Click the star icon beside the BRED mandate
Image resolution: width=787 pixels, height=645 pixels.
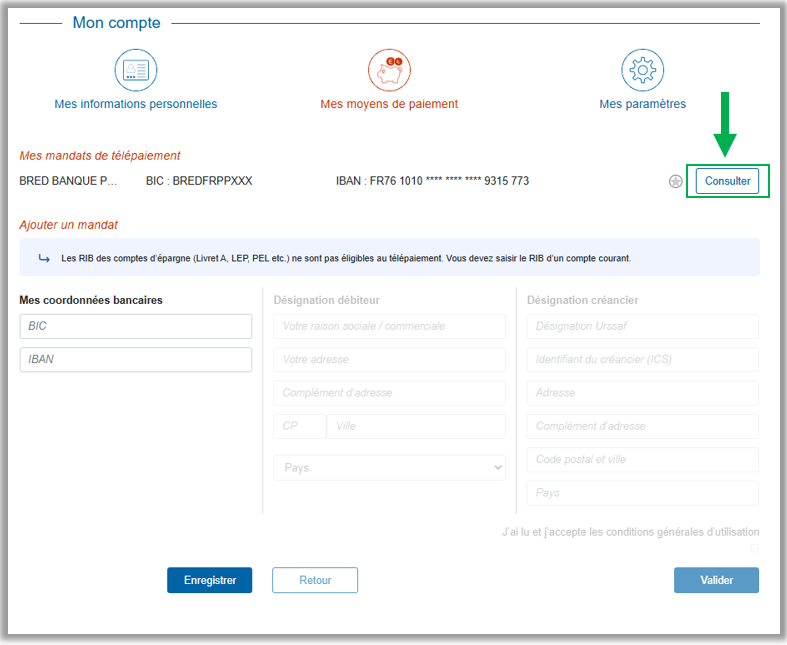click(675, 182)
